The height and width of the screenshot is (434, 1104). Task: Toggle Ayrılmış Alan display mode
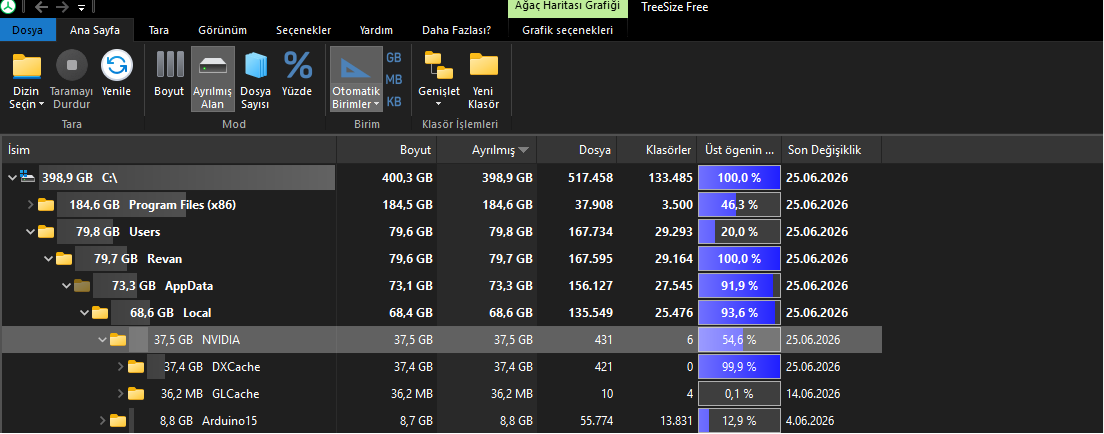[213, 79]
